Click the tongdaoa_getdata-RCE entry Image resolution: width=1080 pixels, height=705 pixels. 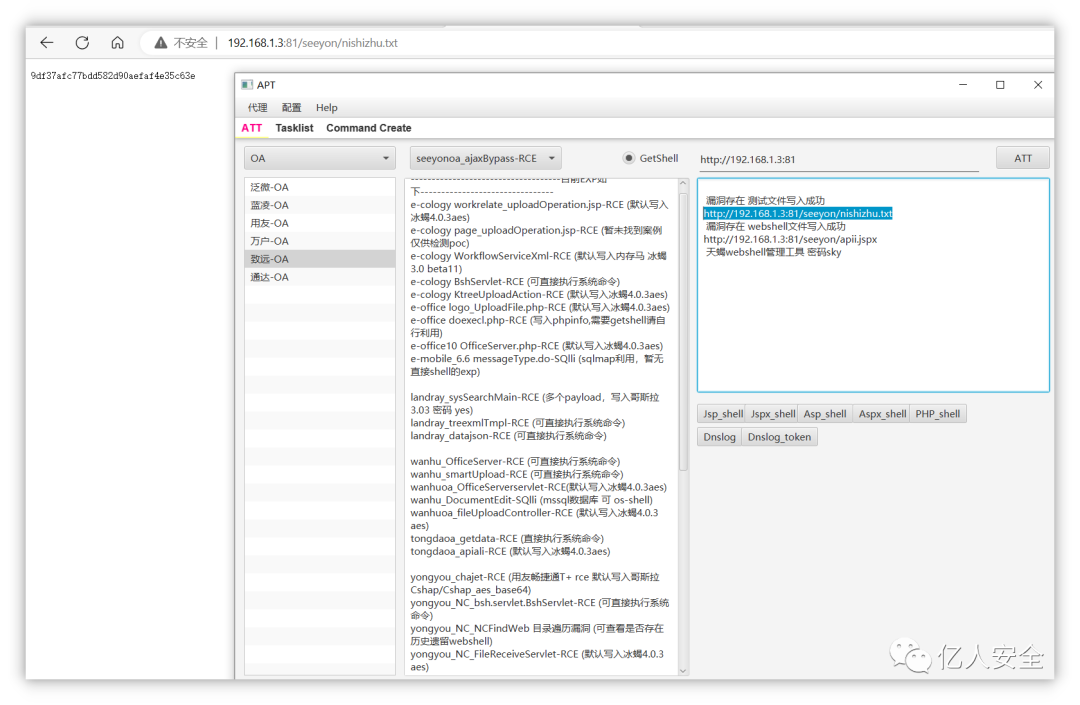point(507,539)
